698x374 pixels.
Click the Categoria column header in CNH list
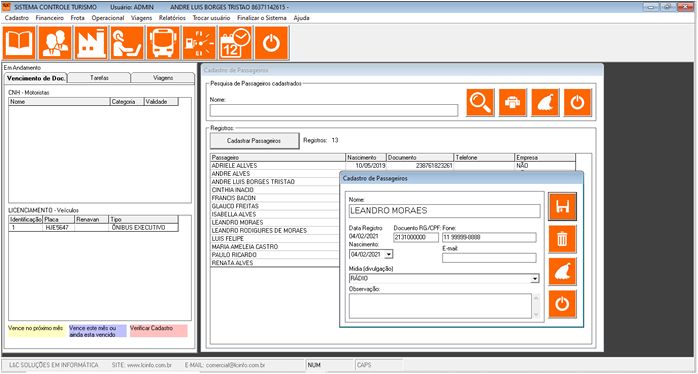coord(127,102)
